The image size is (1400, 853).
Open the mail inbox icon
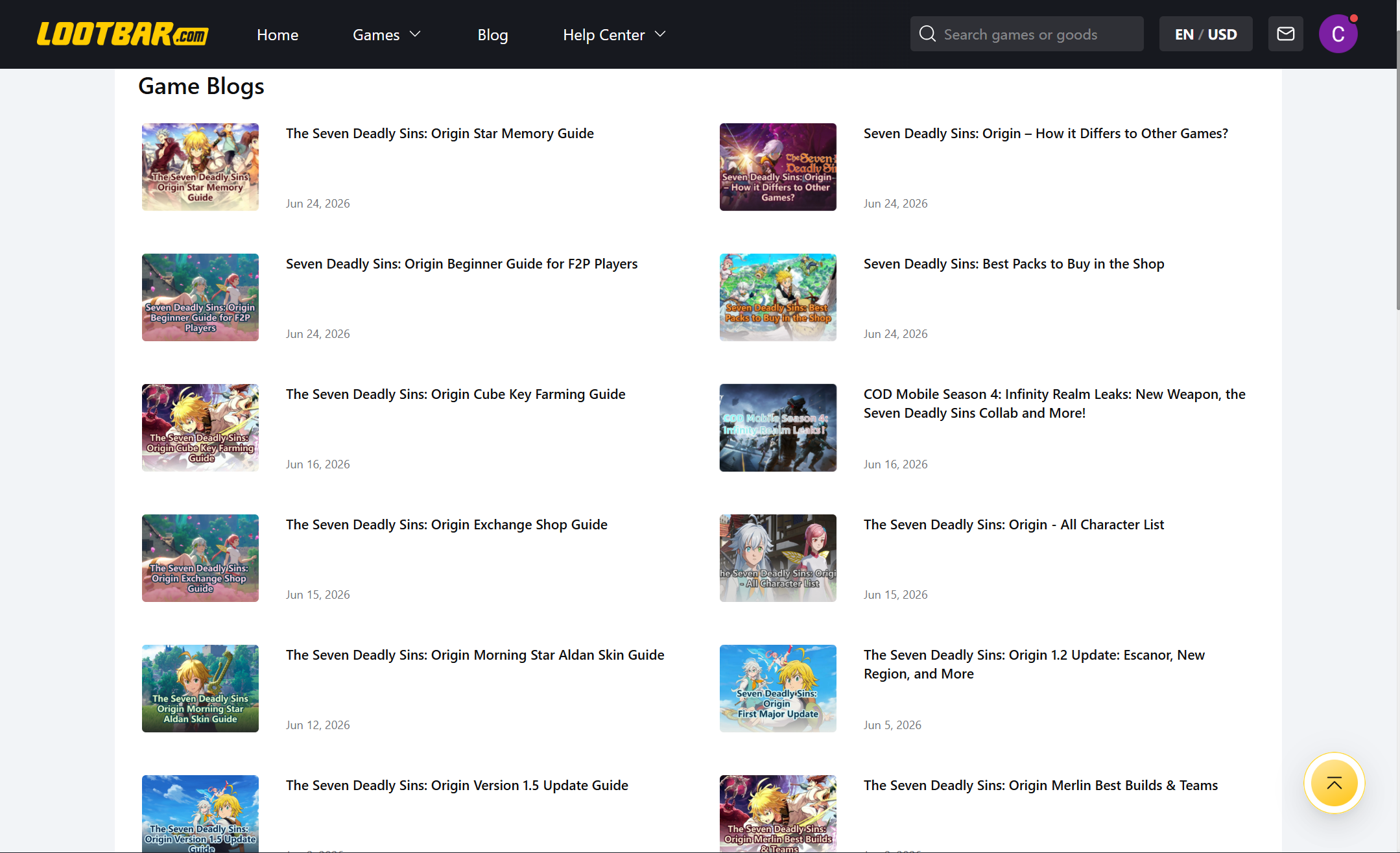1285,34
